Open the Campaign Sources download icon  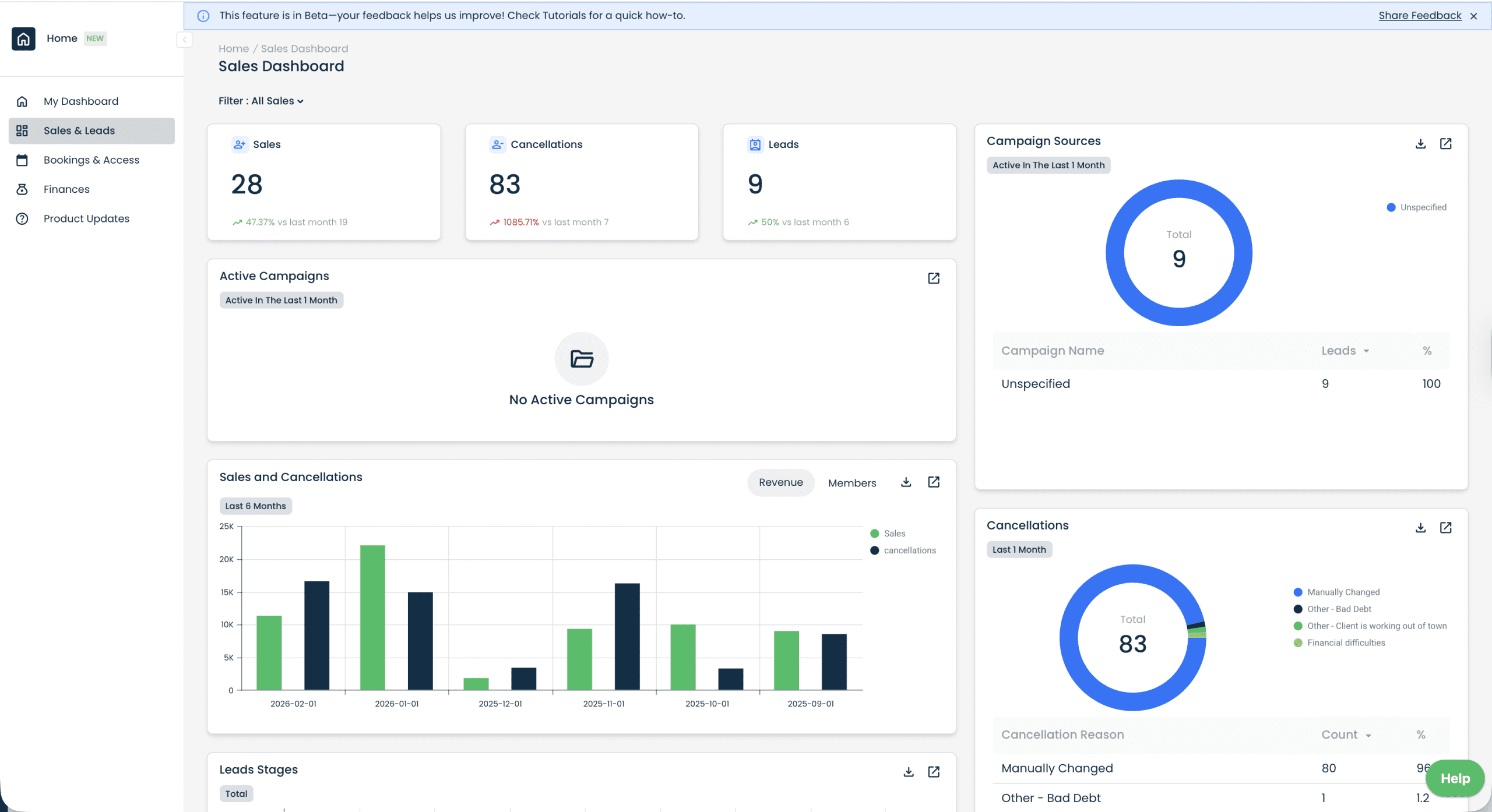tap(1420, 143)
